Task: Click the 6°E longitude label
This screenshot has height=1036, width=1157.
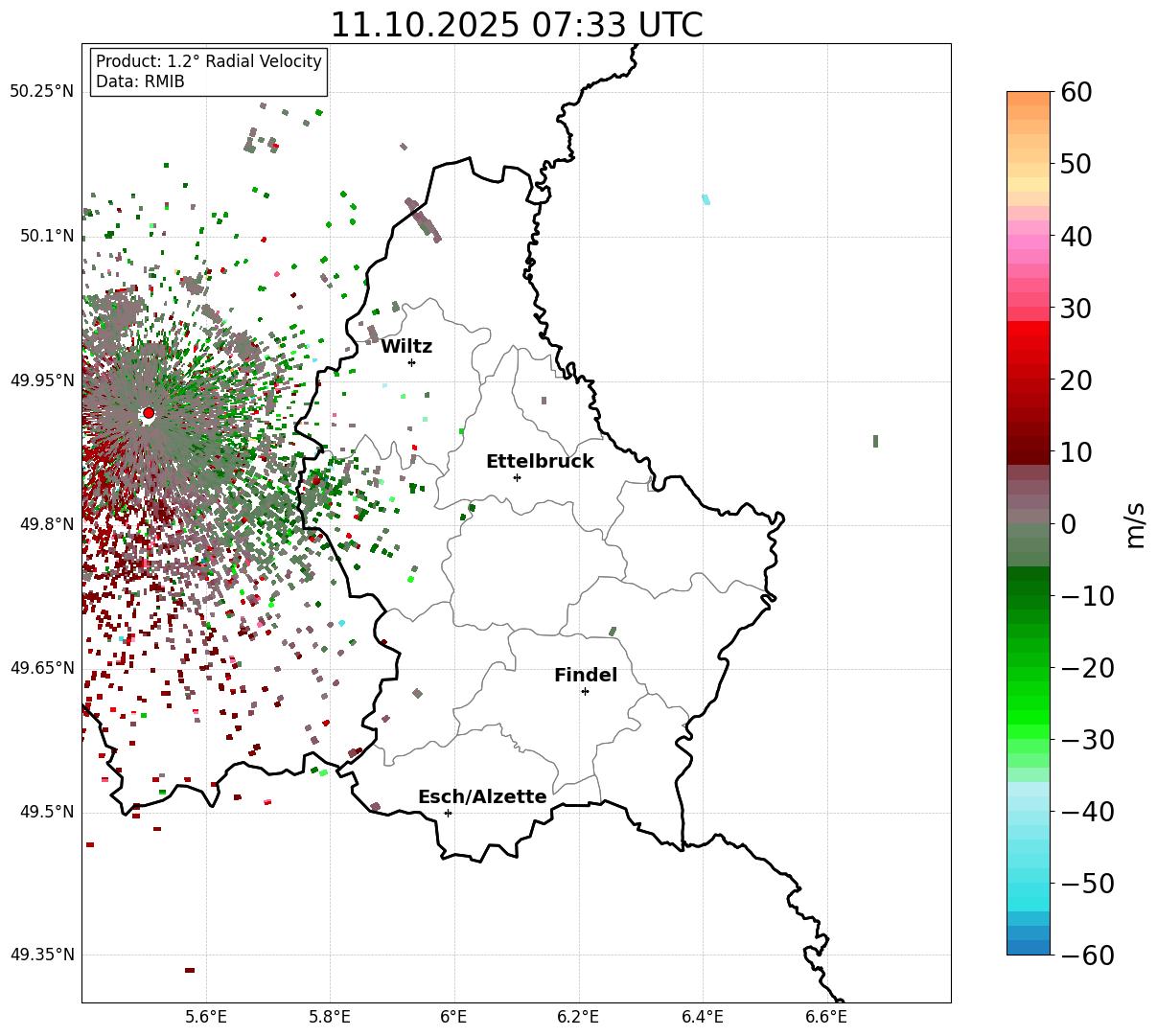Action: coord(454,1017)
